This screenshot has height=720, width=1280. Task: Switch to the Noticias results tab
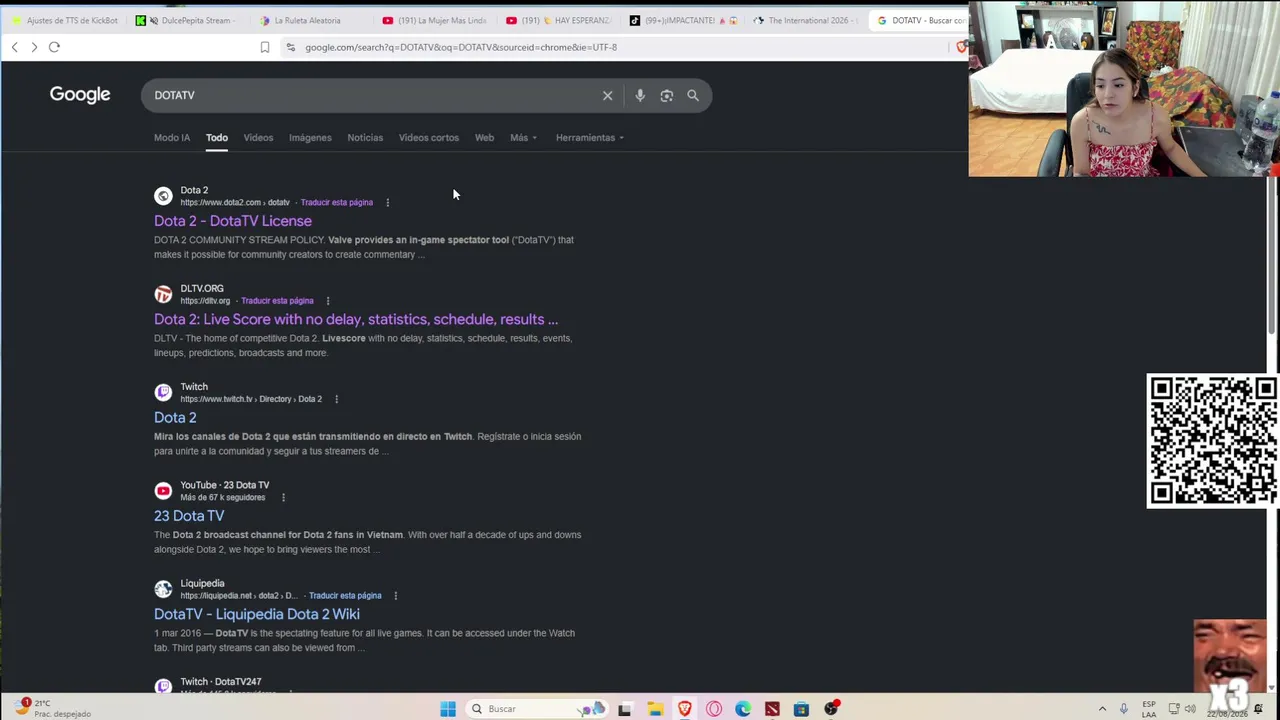(365, 138)
